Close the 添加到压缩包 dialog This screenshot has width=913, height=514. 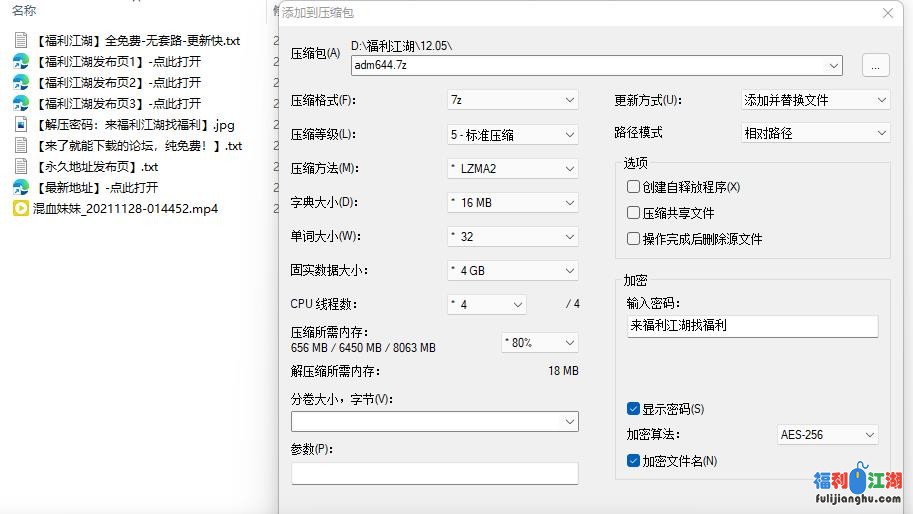(x=887, y=13)
